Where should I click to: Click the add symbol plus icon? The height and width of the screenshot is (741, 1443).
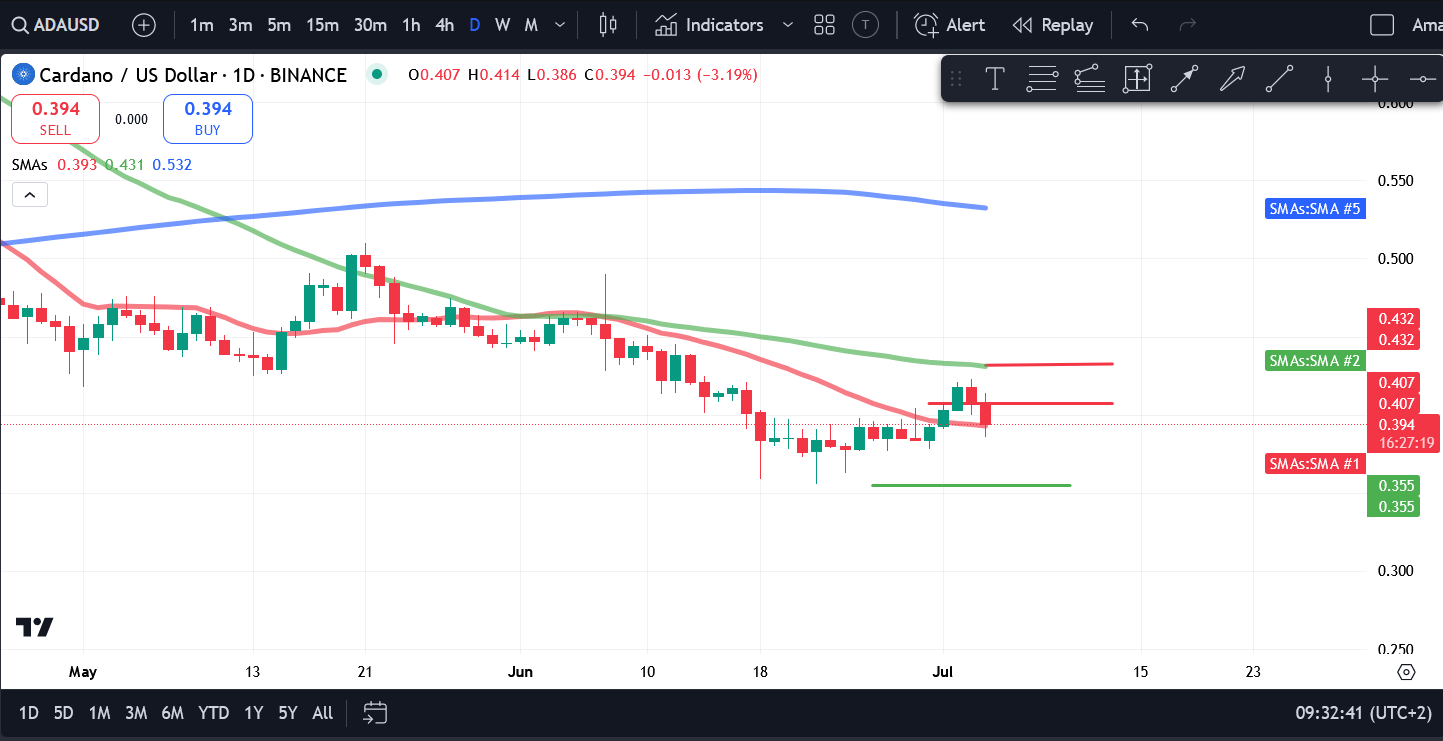tap(144, 25)
